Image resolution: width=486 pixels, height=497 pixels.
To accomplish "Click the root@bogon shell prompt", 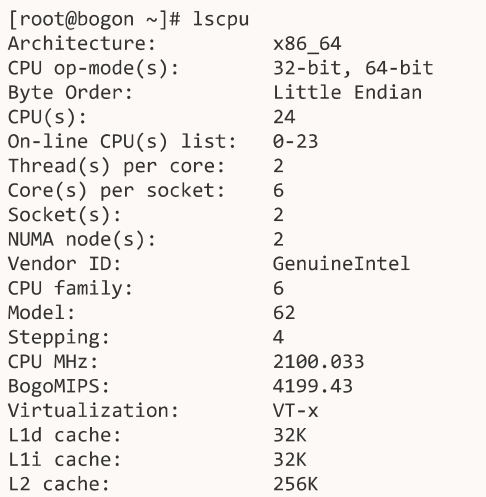I will click(95, 19).
